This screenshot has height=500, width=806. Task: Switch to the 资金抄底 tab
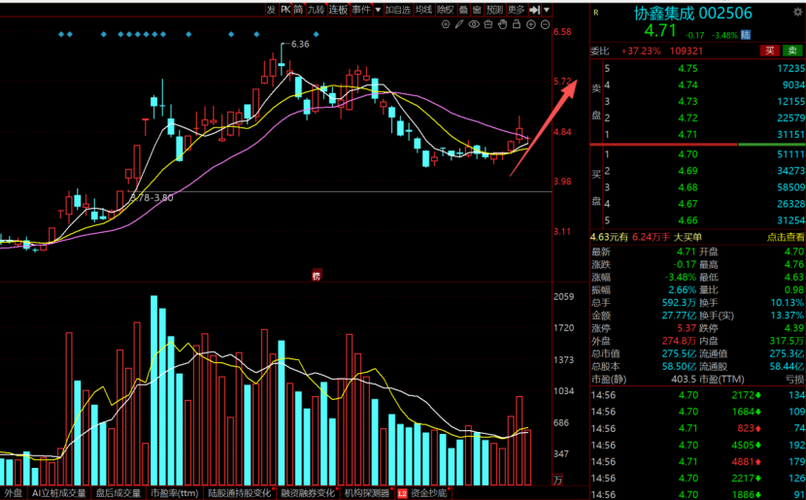tap(428, 493)
